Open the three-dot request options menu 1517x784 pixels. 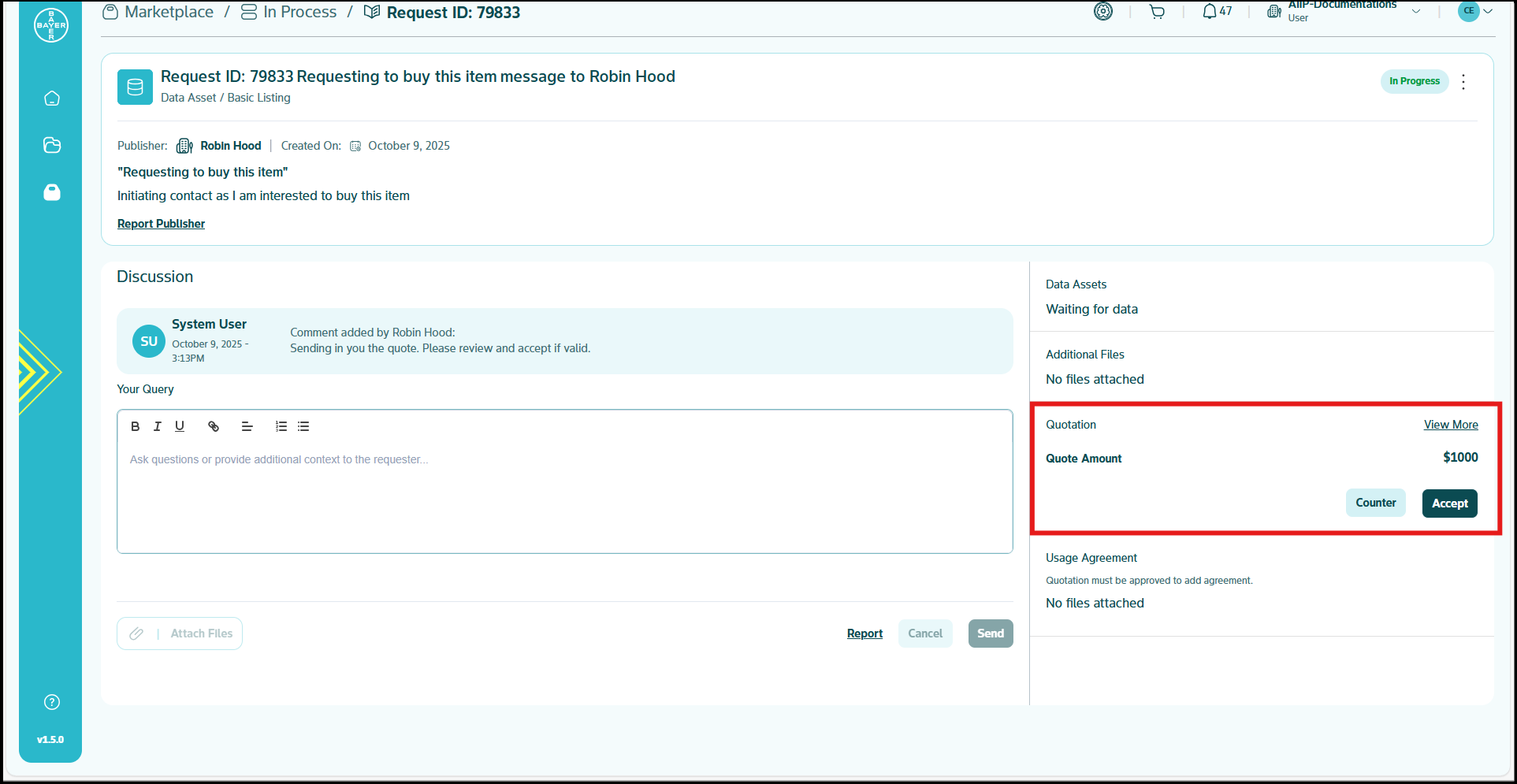pyautogui.click(x=1463, y=82)
